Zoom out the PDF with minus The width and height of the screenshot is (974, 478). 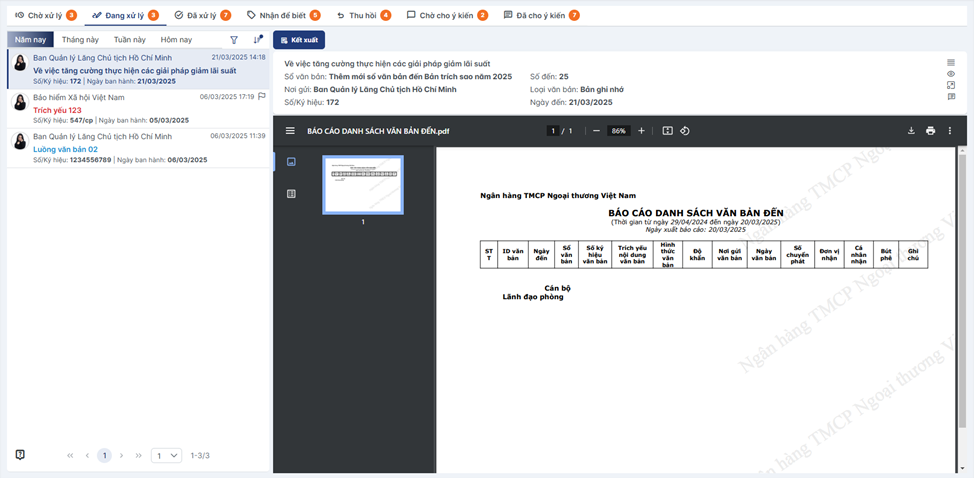pos(596,131)
